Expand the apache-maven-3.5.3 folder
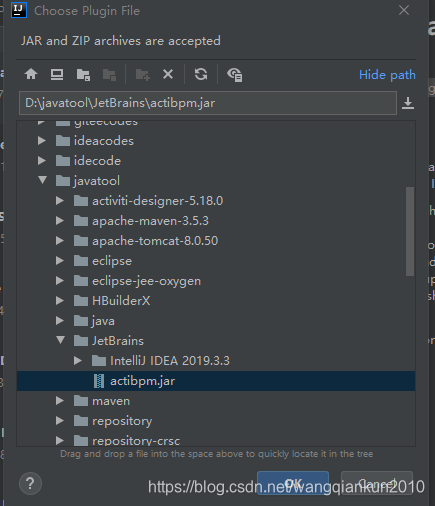 (60, 221)
